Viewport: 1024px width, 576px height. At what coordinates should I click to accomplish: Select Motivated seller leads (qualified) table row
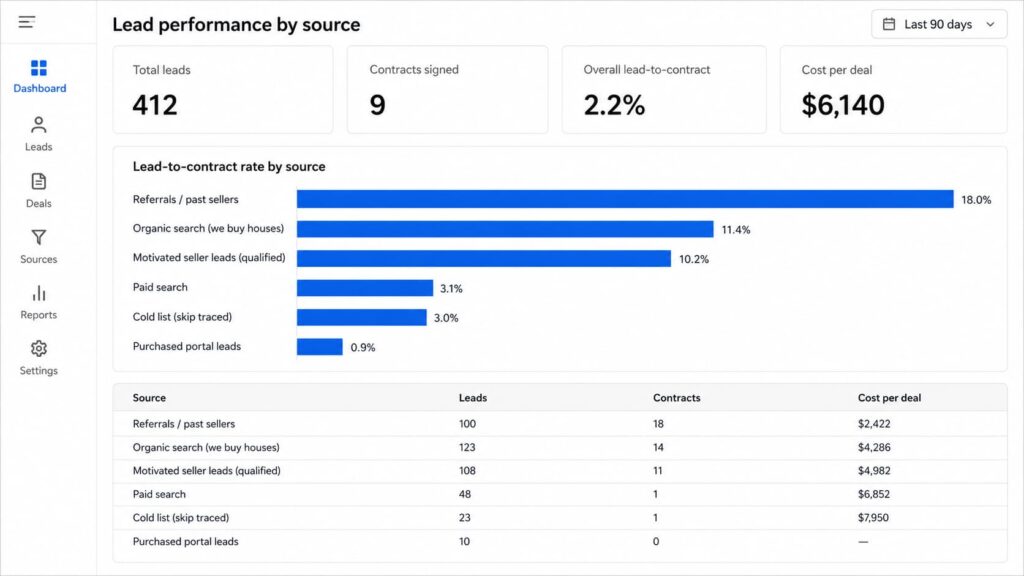(x=560, y=471)
